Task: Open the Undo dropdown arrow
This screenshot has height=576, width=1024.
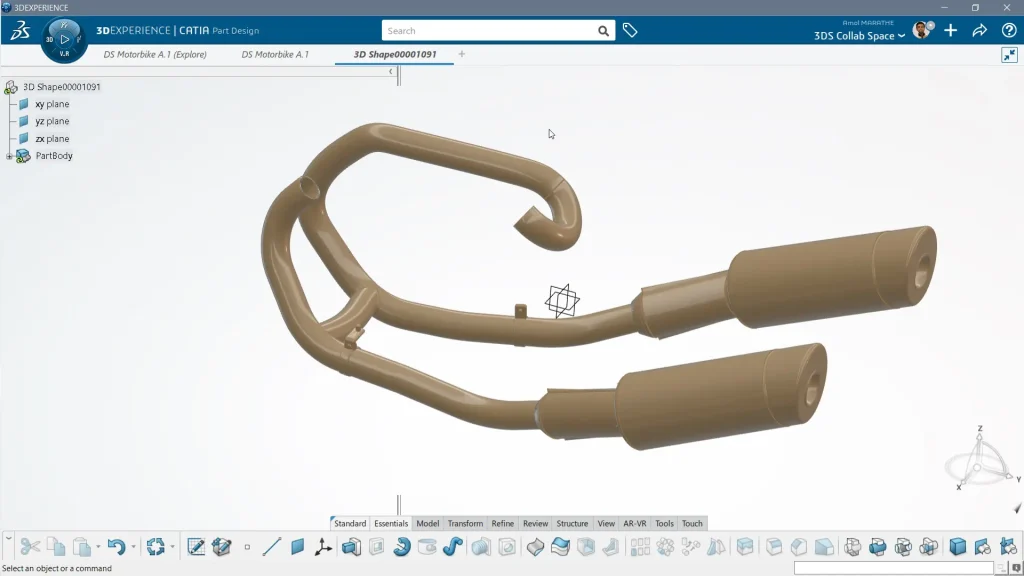Action: (133, 547)
